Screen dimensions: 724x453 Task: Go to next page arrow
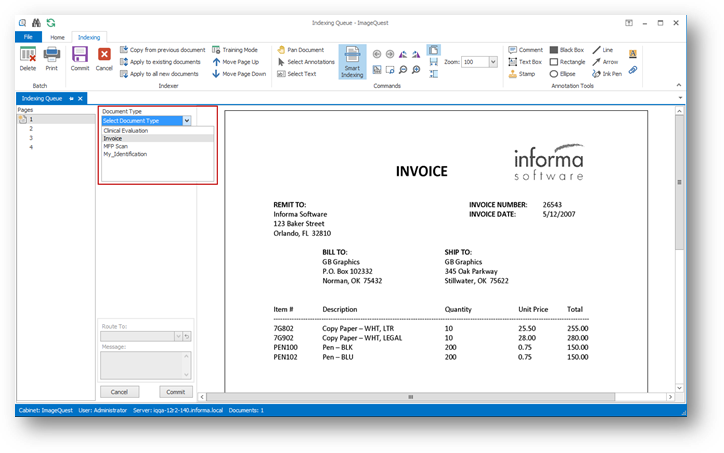[390, 54]
